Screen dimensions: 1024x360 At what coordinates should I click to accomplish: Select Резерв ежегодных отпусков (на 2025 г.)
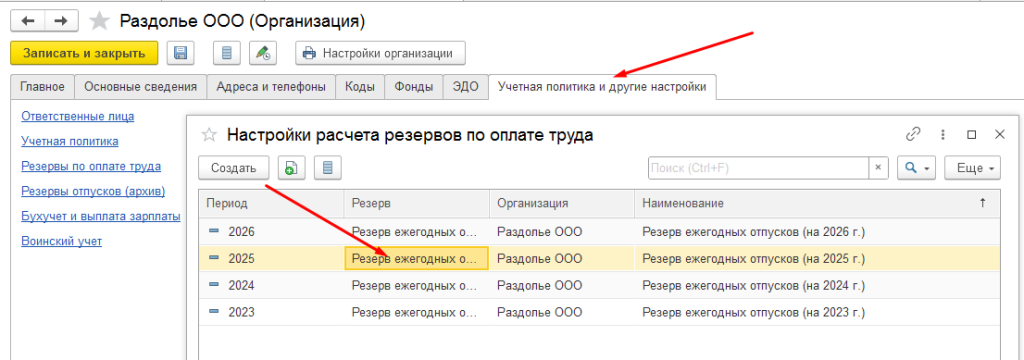click(x=754, y=259)
